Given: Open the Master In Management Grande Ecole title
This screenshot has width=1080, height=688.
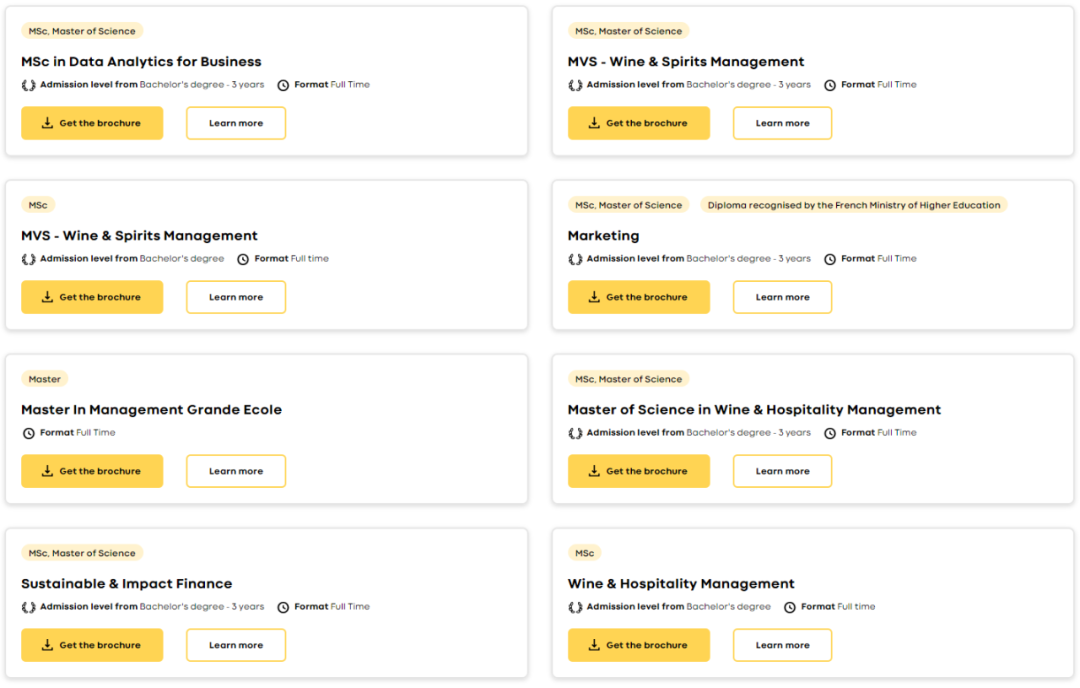Looking at the screenshot, I should point(151,410).
